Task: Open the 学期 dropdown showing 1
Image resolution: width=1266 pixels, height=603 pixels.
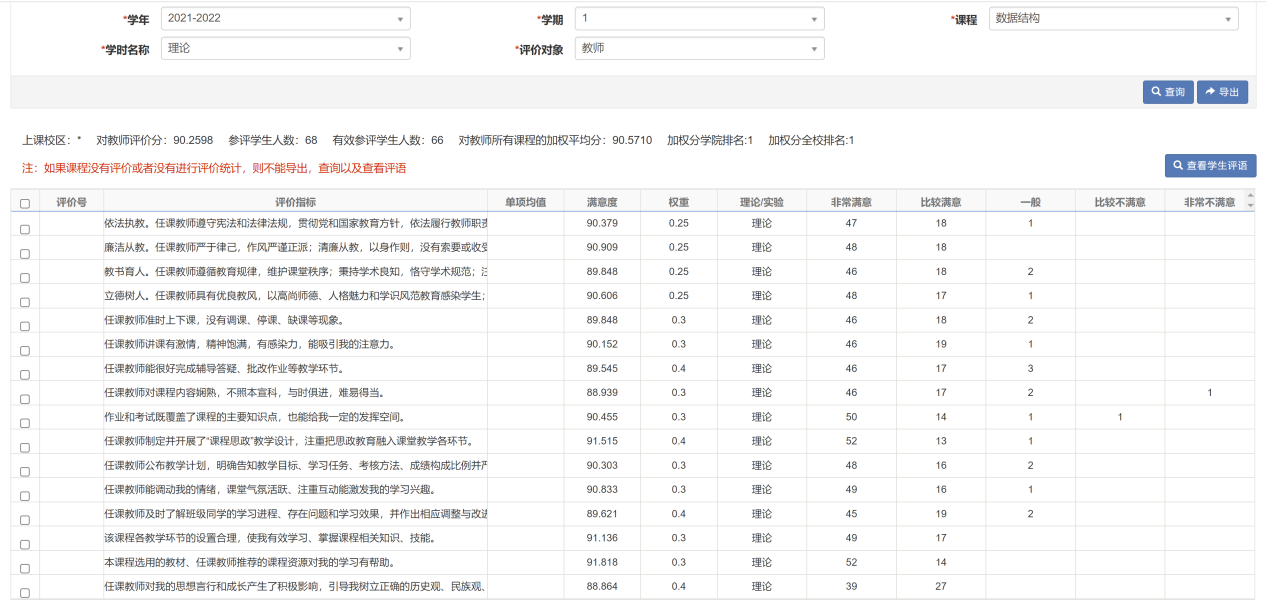Action: [700, 19]
